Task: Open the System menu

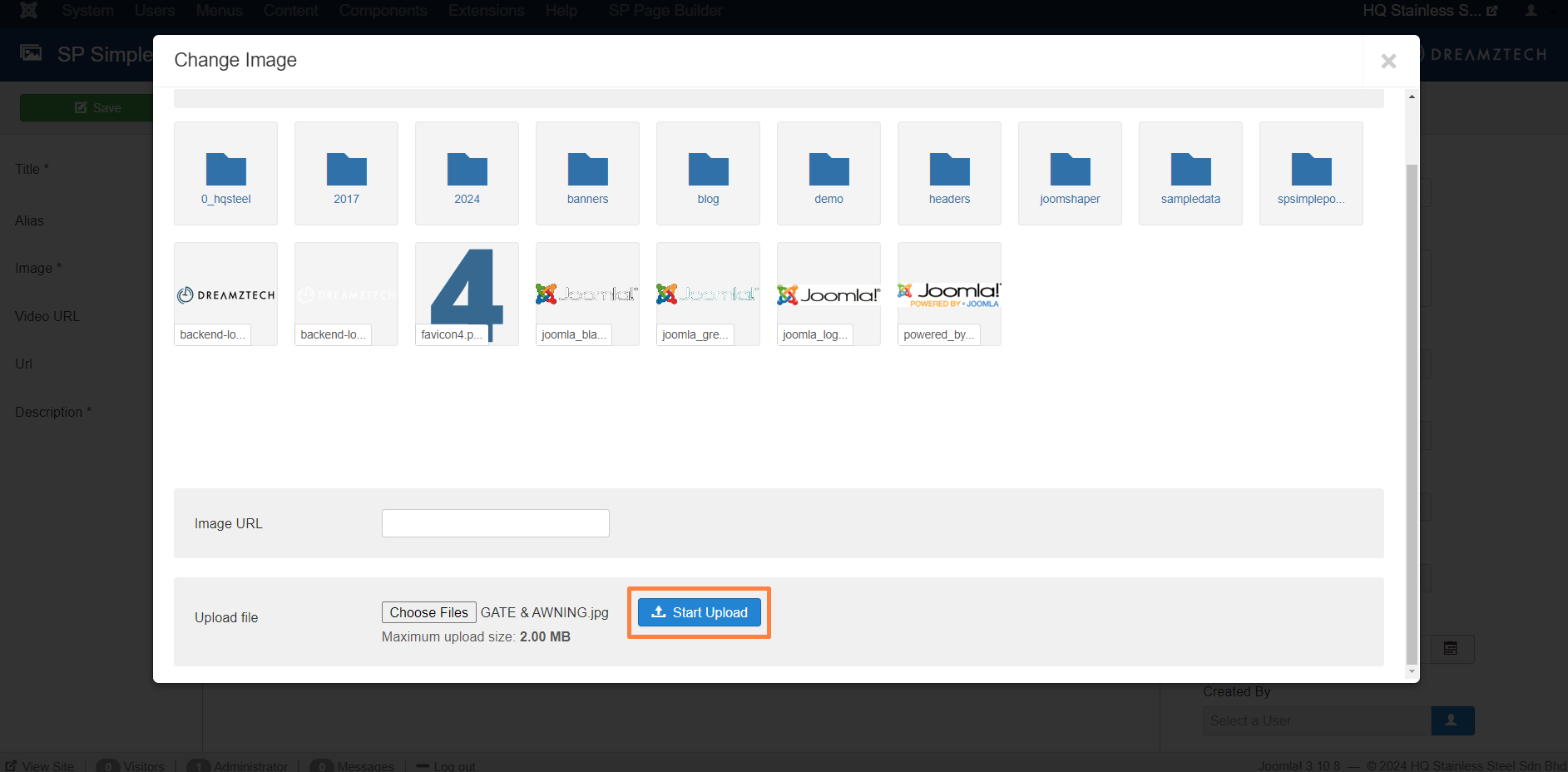Action: (x=87, y=11)
